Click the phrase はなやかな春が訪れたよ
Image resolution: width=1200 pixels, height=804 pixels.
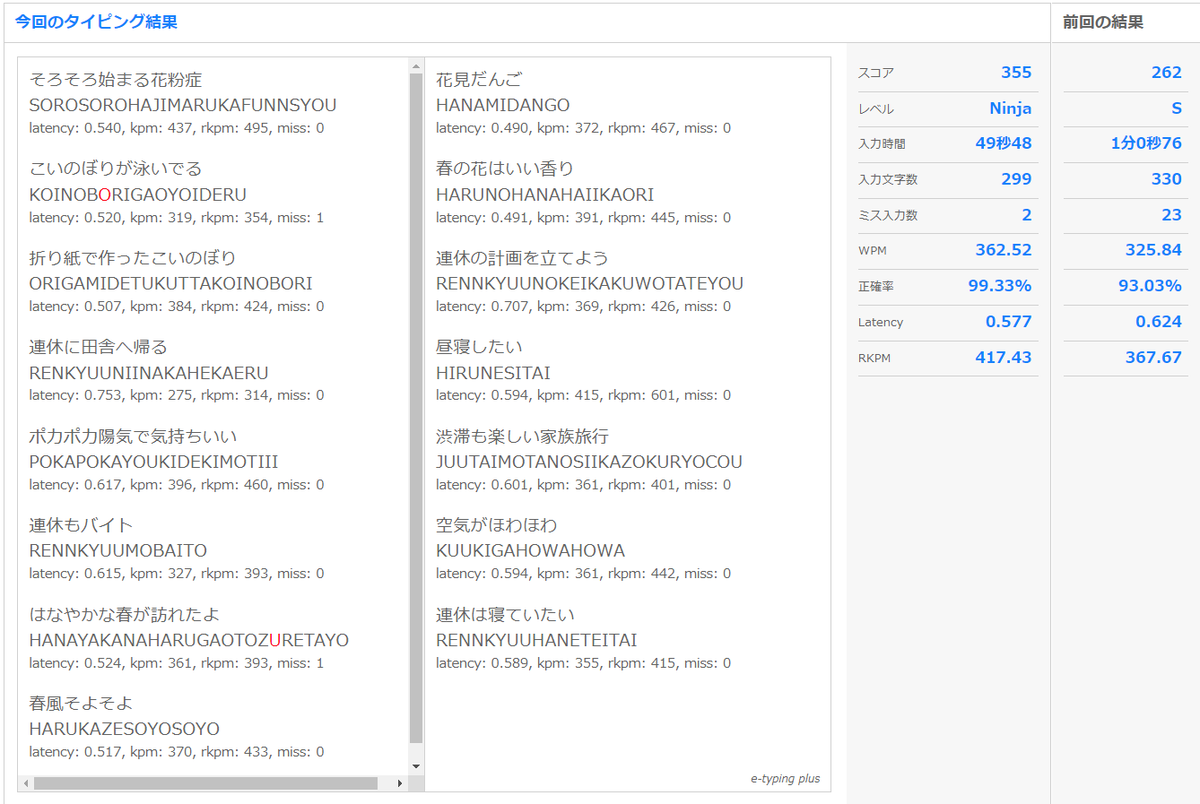125,614
